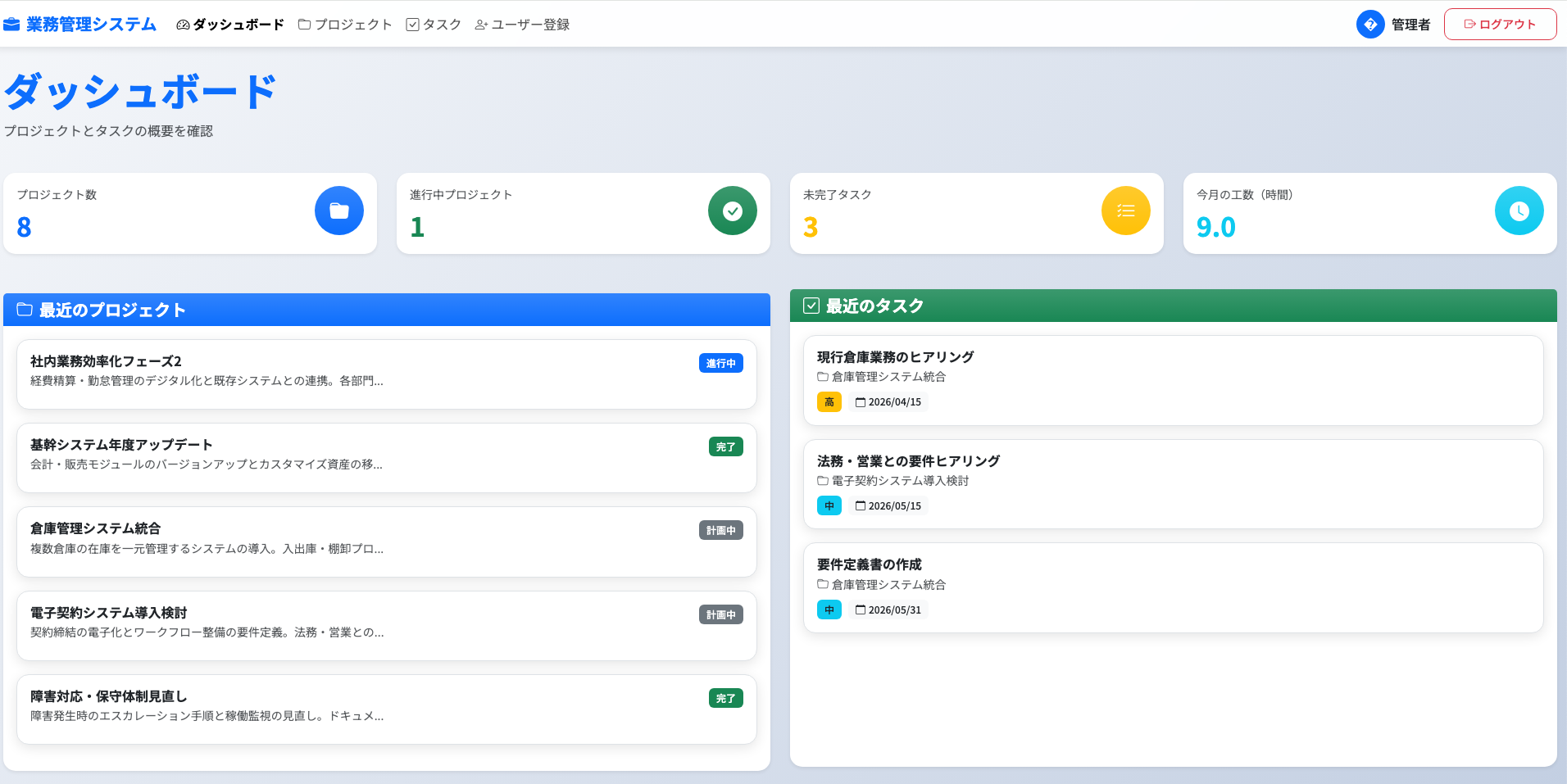Click the clock icon on 今月の工数 card
The image size is (1567, 784).
point(1518,211)
